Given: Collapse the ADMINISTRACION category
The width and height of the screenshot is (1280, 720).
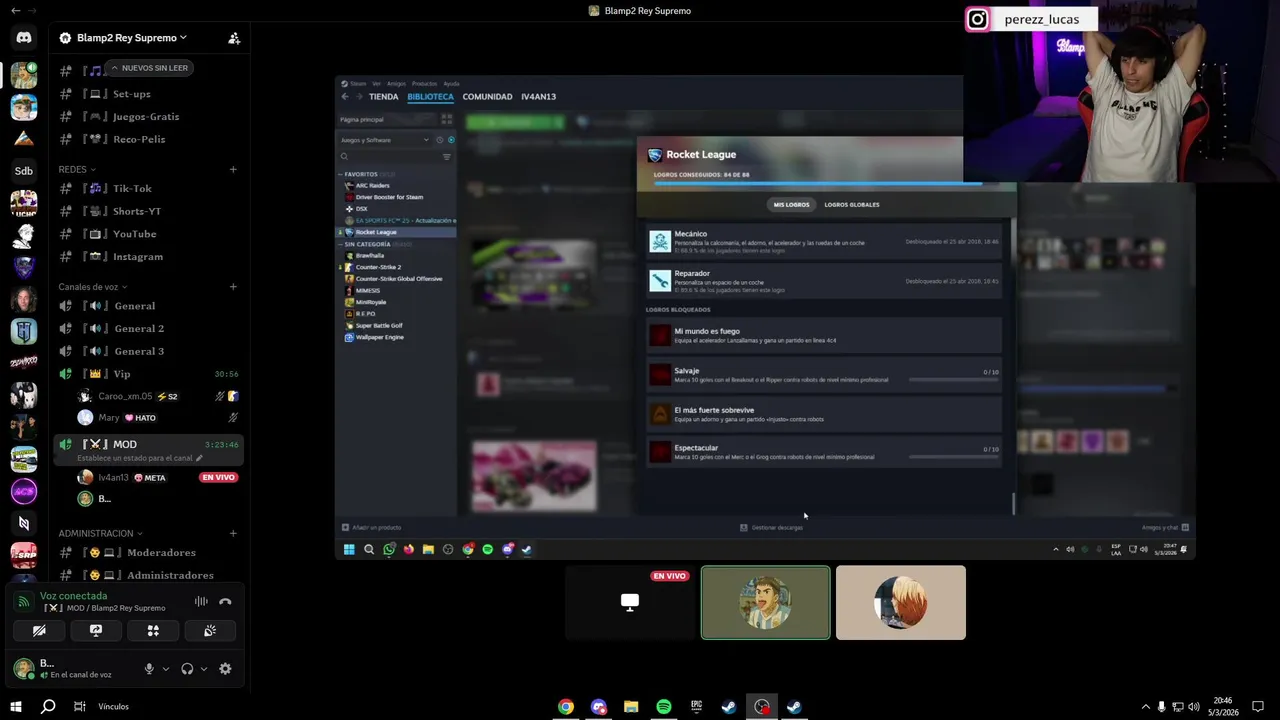Looking at the screenshot, I should (100, 534).
